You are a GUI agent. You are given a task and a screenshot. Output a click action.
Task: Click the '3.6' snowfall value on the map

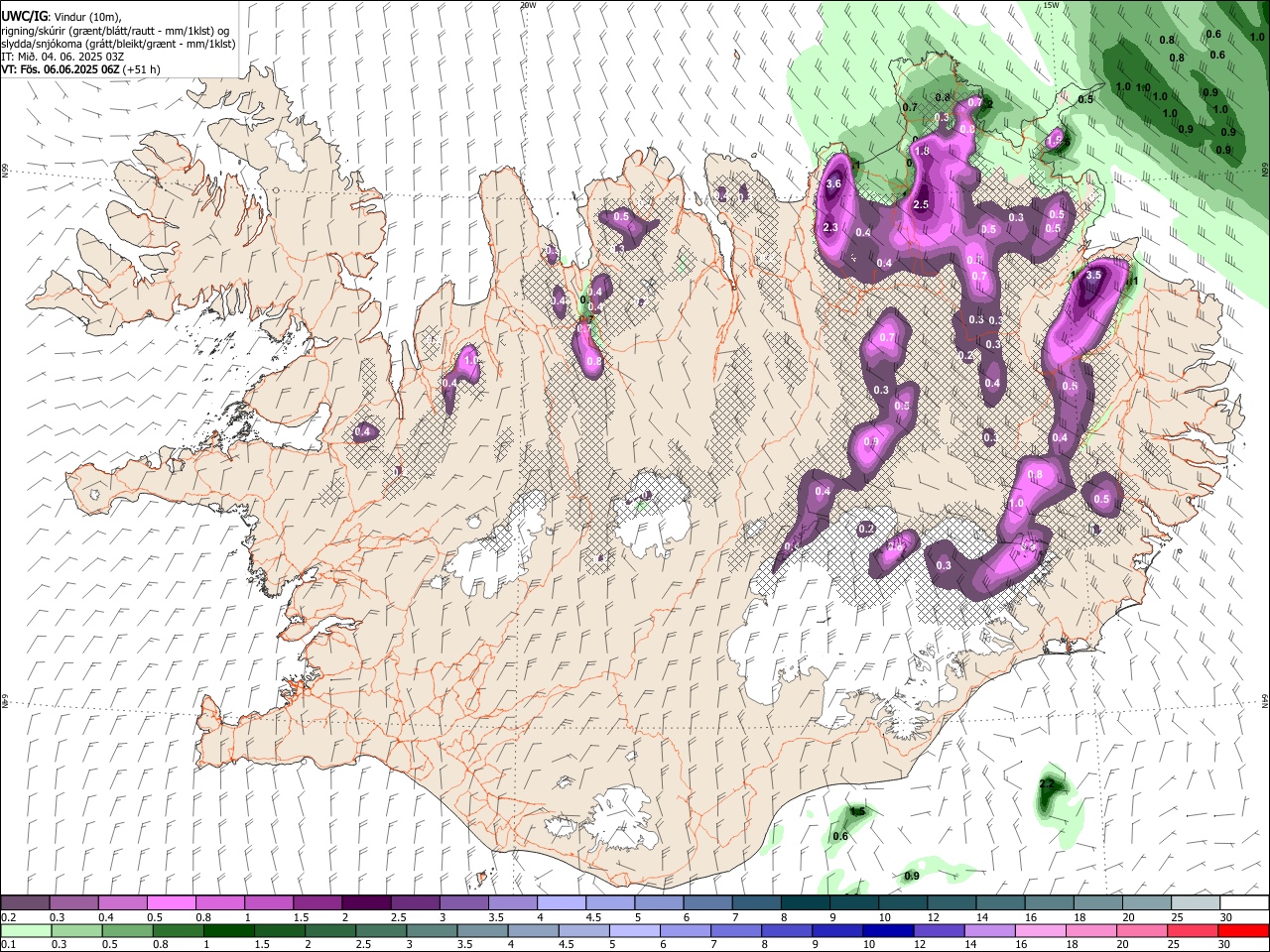833,183
